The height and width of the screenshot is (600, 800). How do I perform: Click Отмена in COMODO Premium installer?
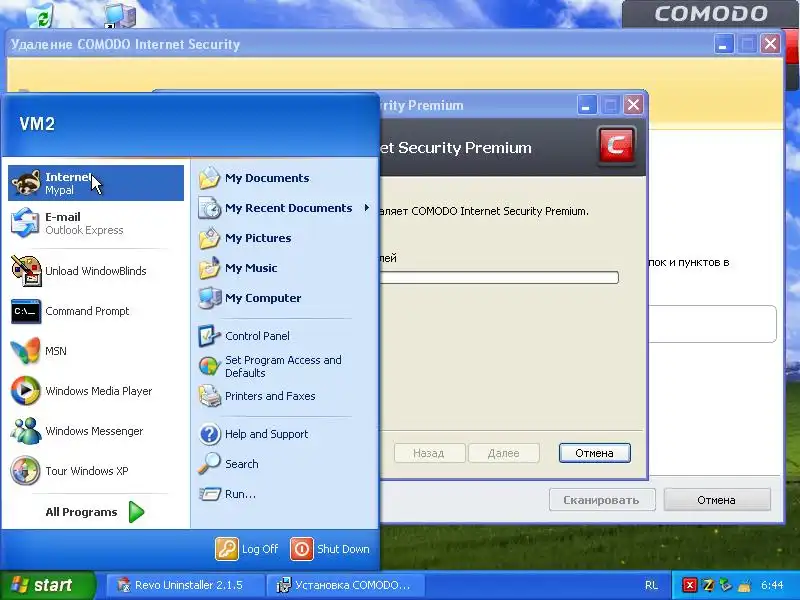coord(594,453)
